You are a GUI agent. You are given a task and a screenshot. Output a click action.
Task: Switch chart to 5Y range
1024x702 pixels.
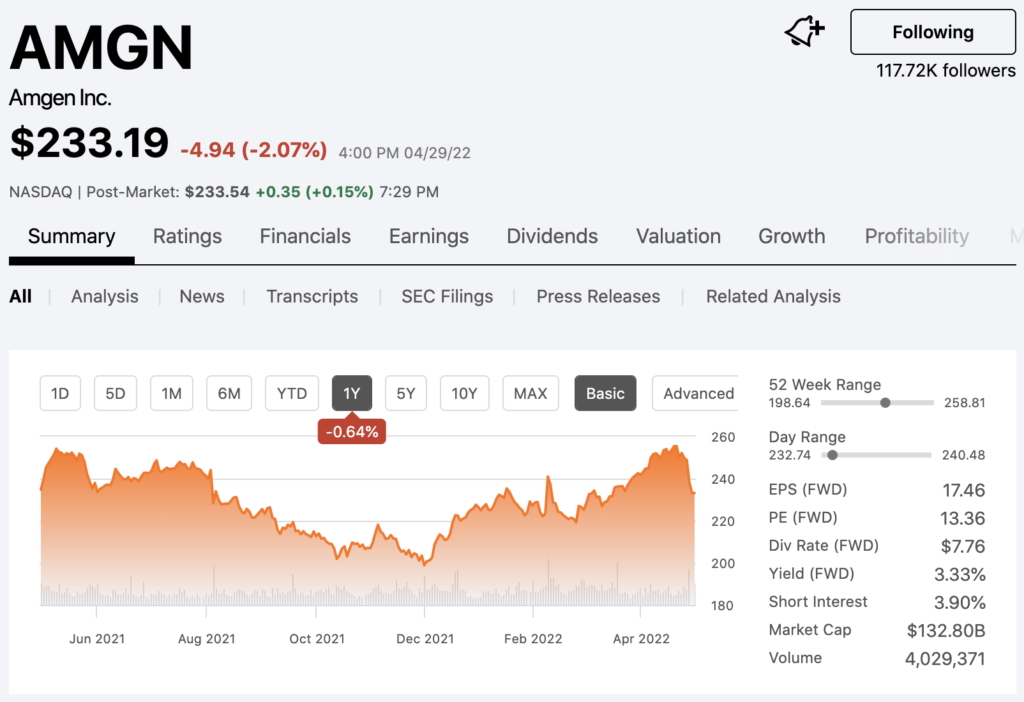pos(406,393)
